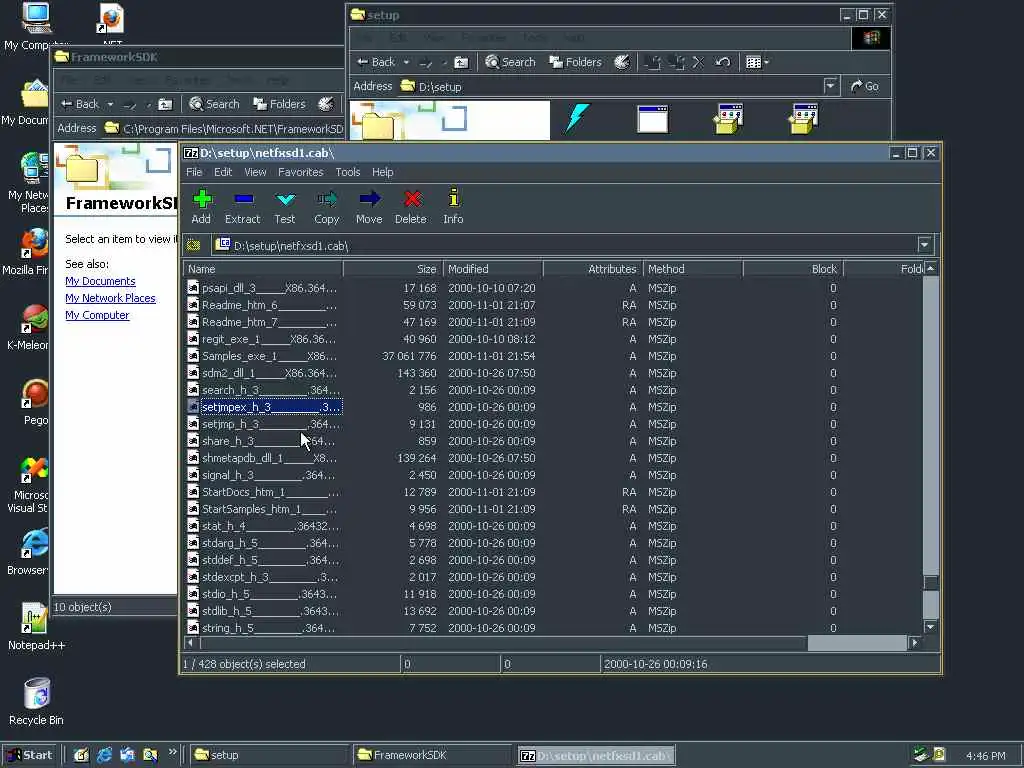This screenshot has height=768, width=1024.
Task: Open the Edit menu in 7-Zip
Action: [223, 172]
